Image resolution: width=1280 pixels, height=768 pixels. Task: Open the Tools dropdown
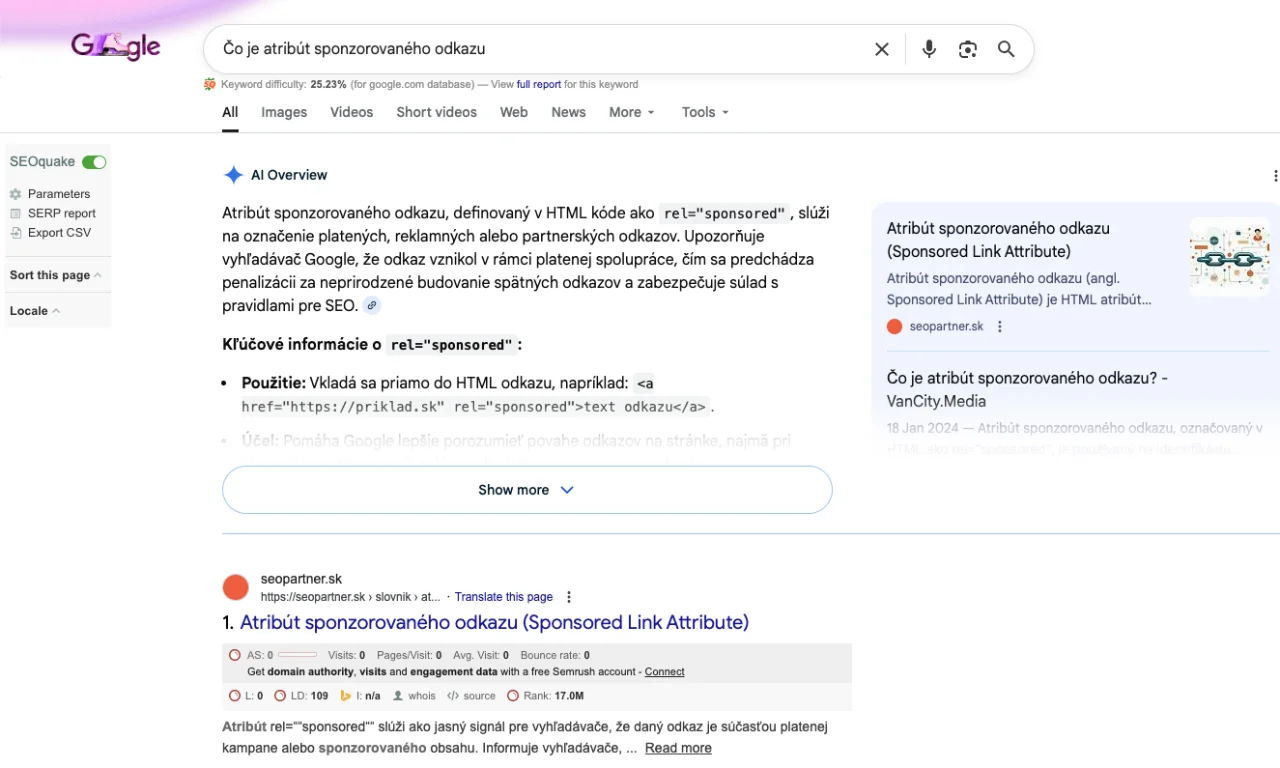[x=705, y=112]
